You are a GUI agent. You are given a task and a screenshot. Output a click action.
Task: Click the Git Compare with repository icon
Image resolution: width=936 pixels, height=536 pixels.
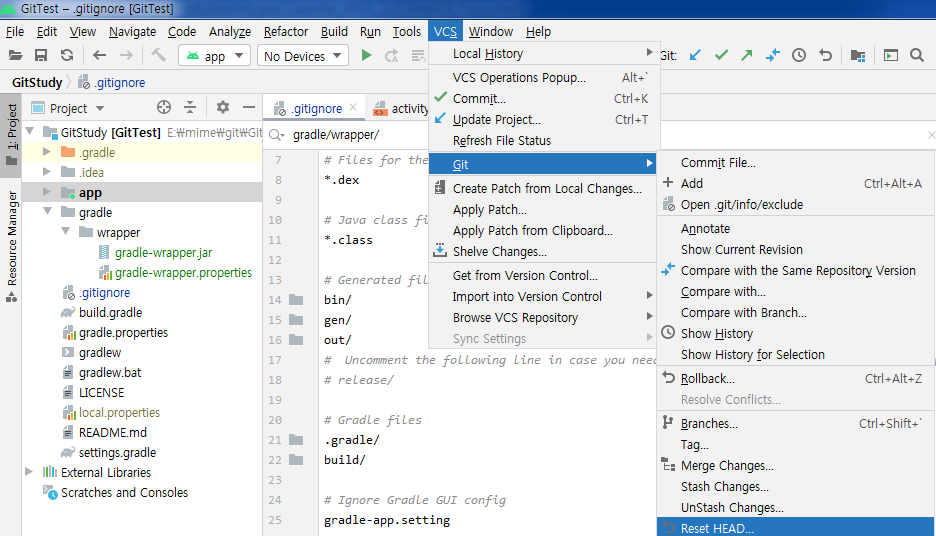tap(773, 56)
